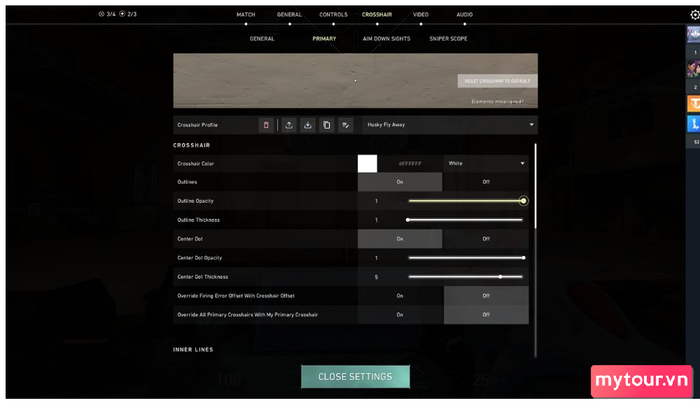This screenshot has width=700, height=407.
Task: Set Center Dot to Off
Action: pyautogui.click(x=486, y=239)
